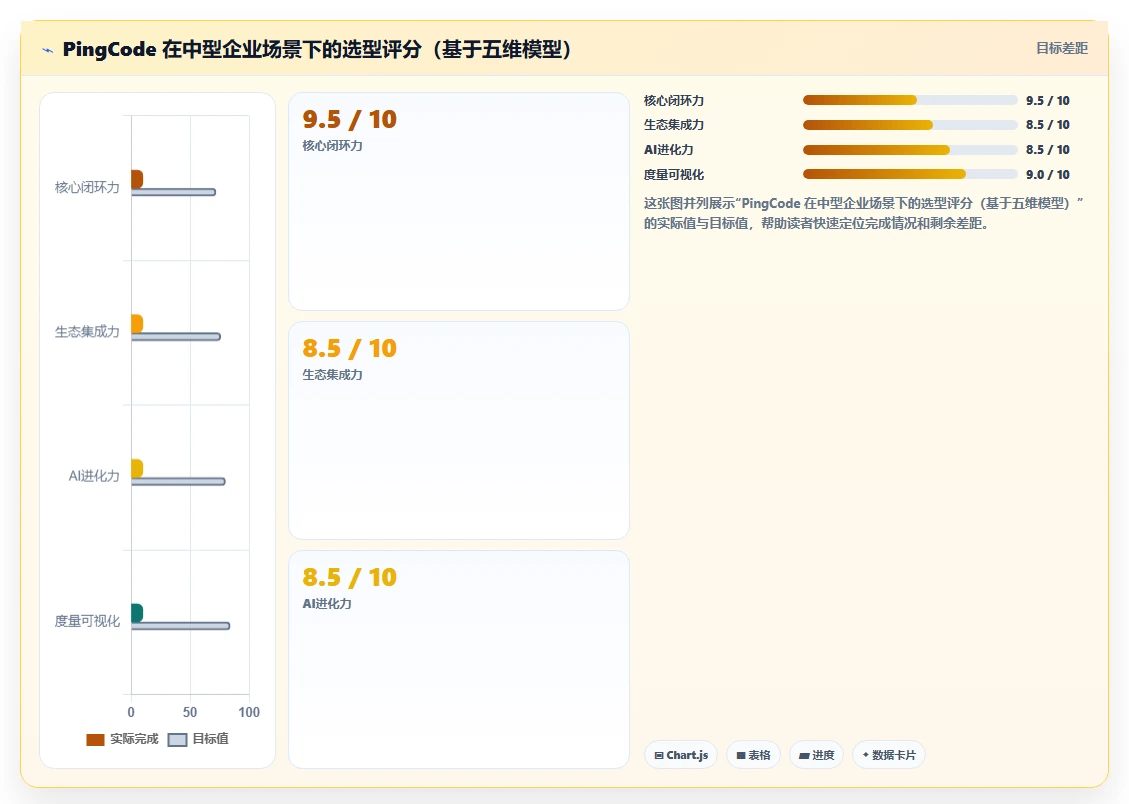Select the 9.5 / 10 核心闭环力 card
The height and width of the screenshot is (804, 1129).
pos(459,202)
